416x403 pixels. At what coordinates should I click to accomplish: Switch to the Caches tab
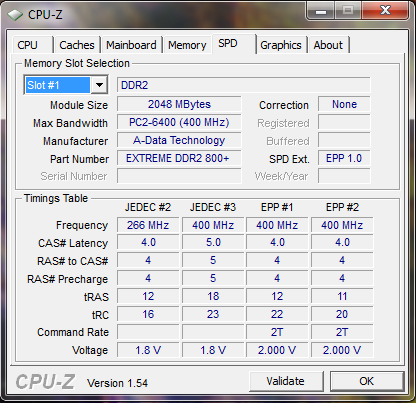[77, 45]
